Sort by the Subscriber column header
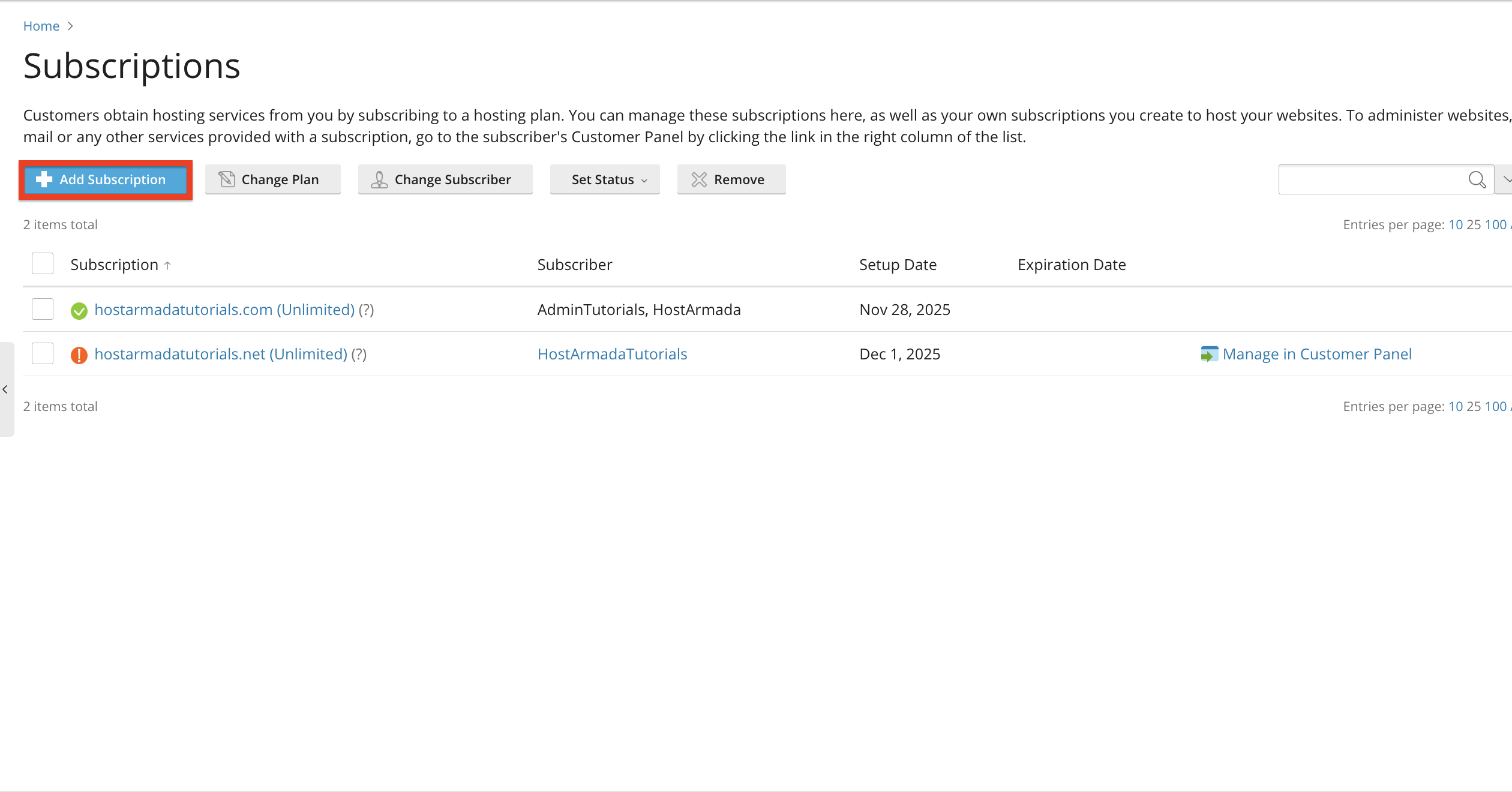 tap(575, 265)
